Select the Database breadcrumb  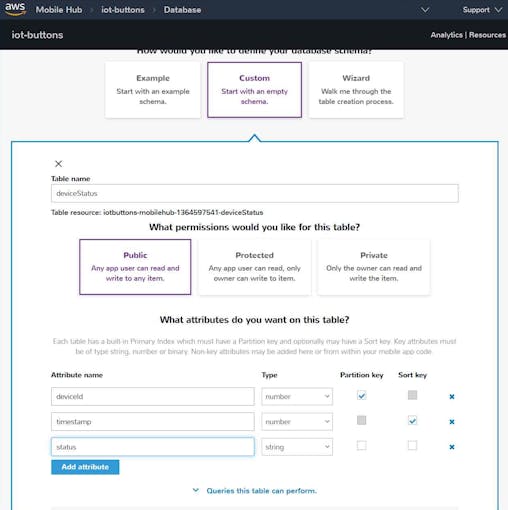point(182,10)
